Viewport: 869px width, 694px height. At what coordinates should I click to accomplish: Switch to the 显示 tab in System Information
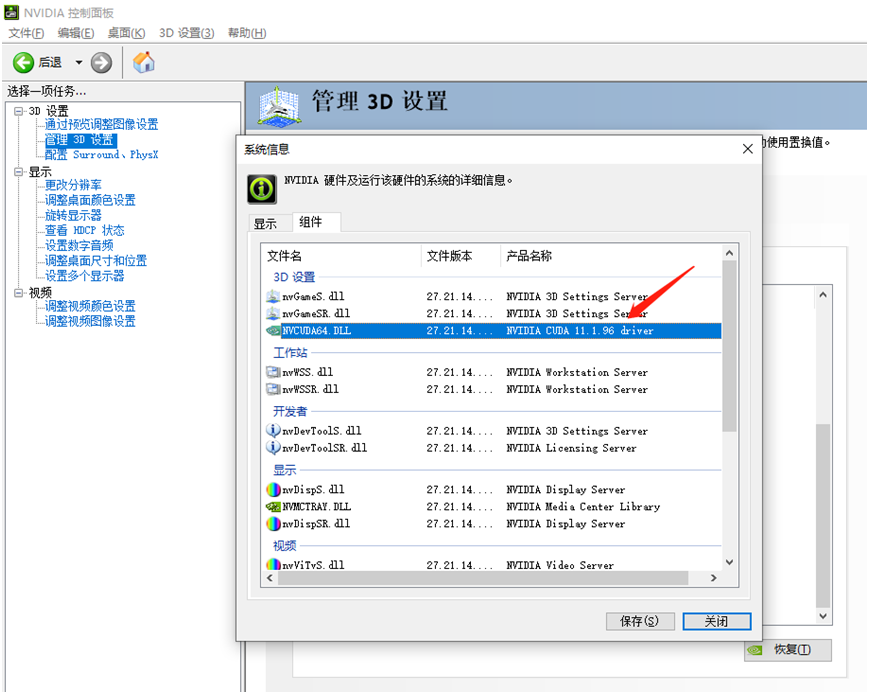tap(265, 224)
